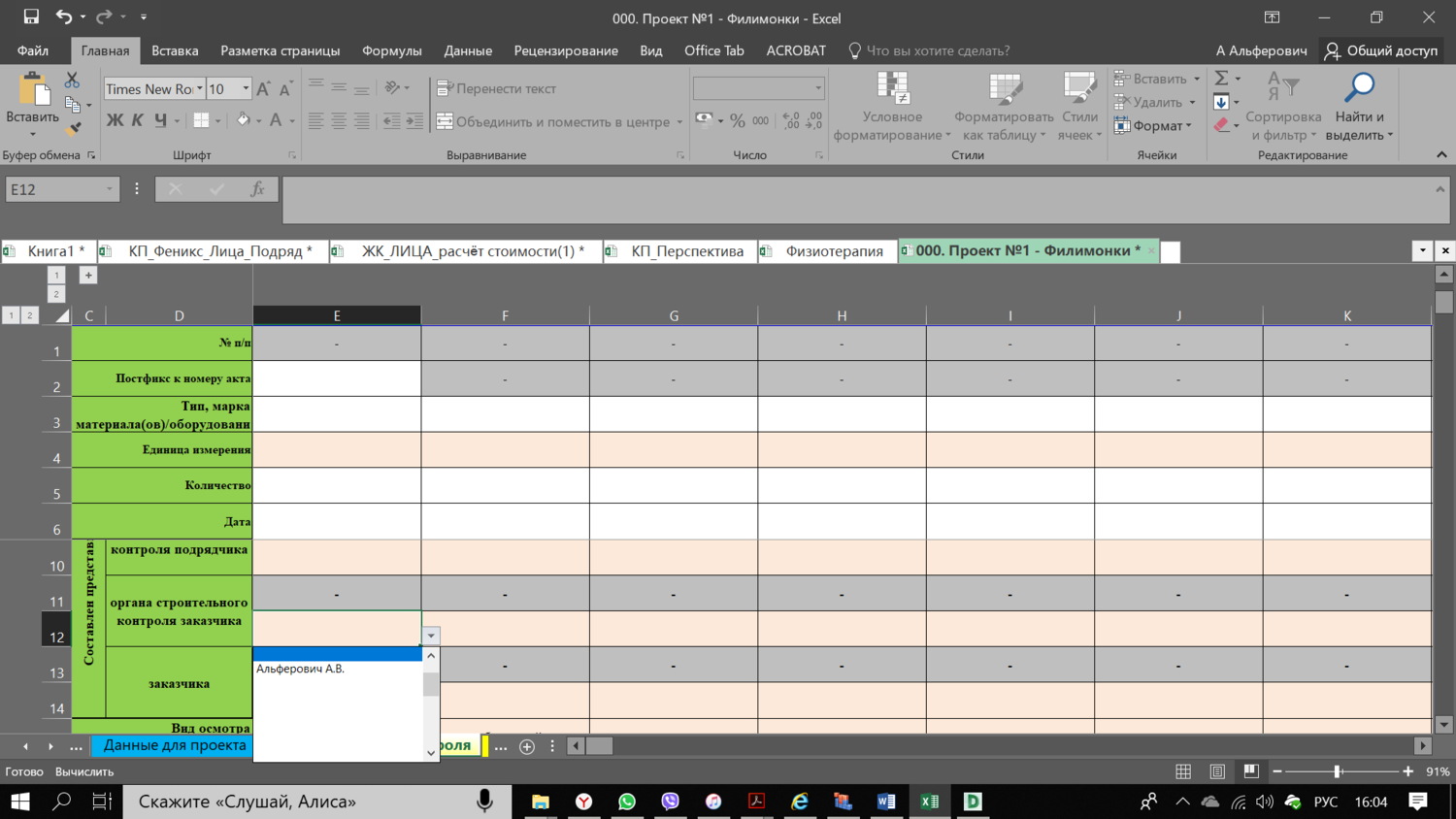Switch to Page Break Preview
1456x819 pixels.
1251,772
